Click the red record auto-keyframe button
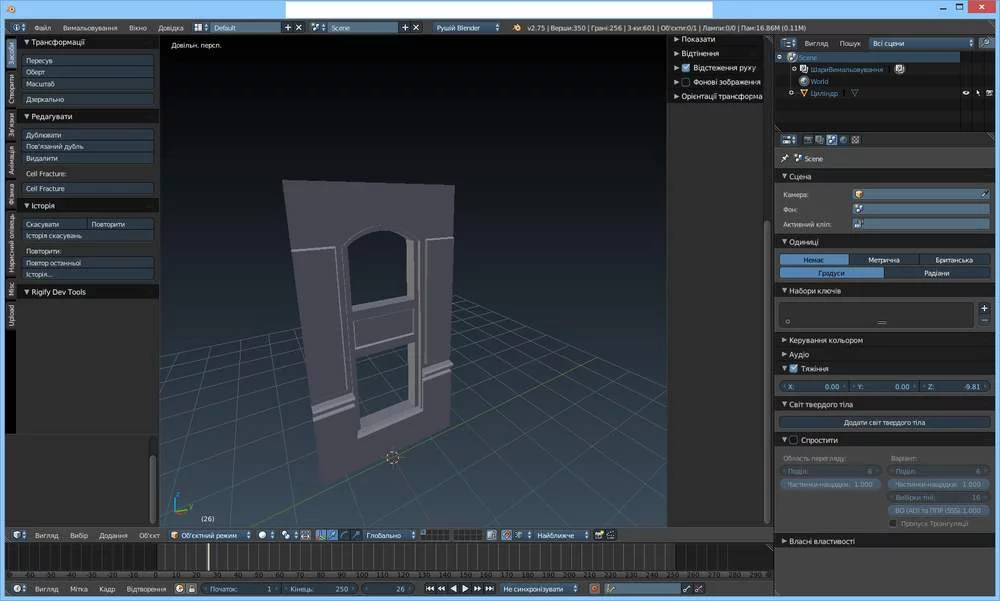This screenshot has height=601, width=1000. tap(594, 589)
